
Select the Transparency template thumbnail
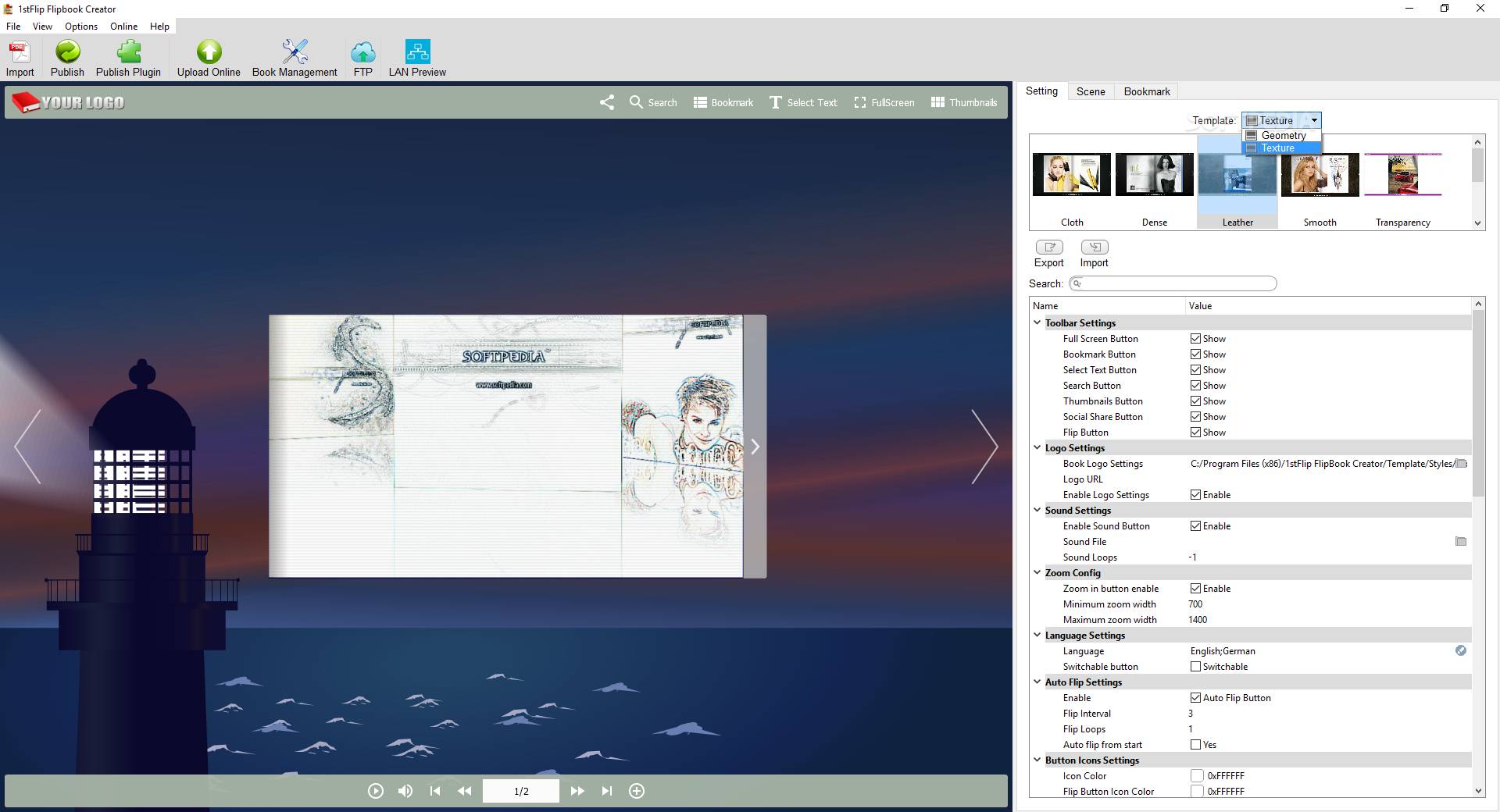click(1402, 182)
